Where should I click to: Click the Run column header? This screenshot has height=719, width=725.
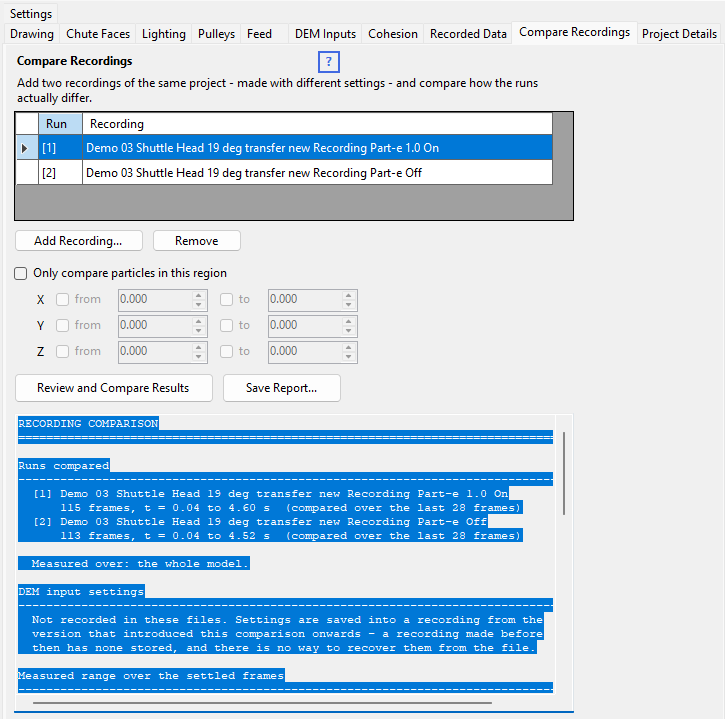click(60, 124)
